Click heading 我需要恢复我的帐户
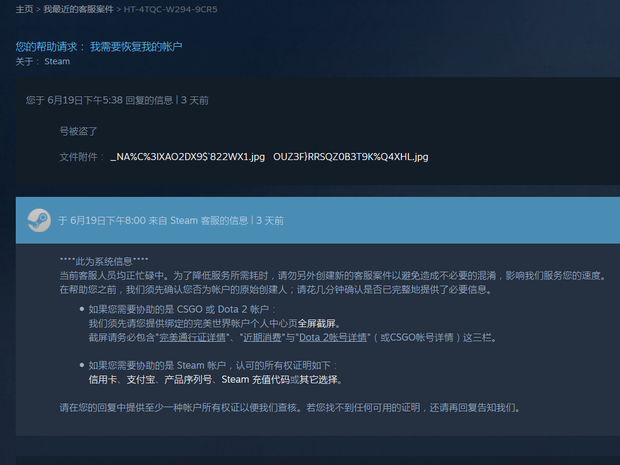 pyautogui.click(x=136, y=47)
